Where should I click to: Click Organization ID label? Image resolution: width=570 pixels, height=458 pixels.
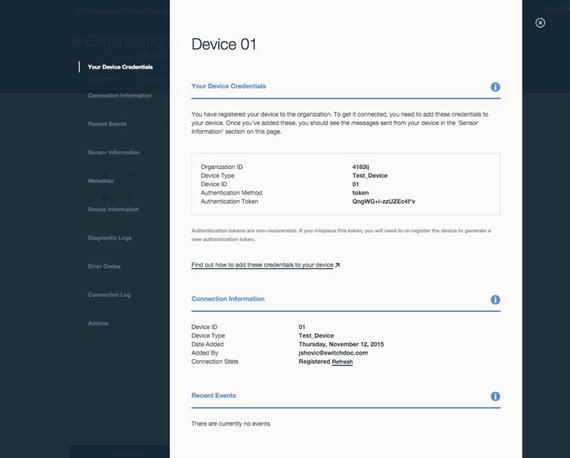[221, 167]
